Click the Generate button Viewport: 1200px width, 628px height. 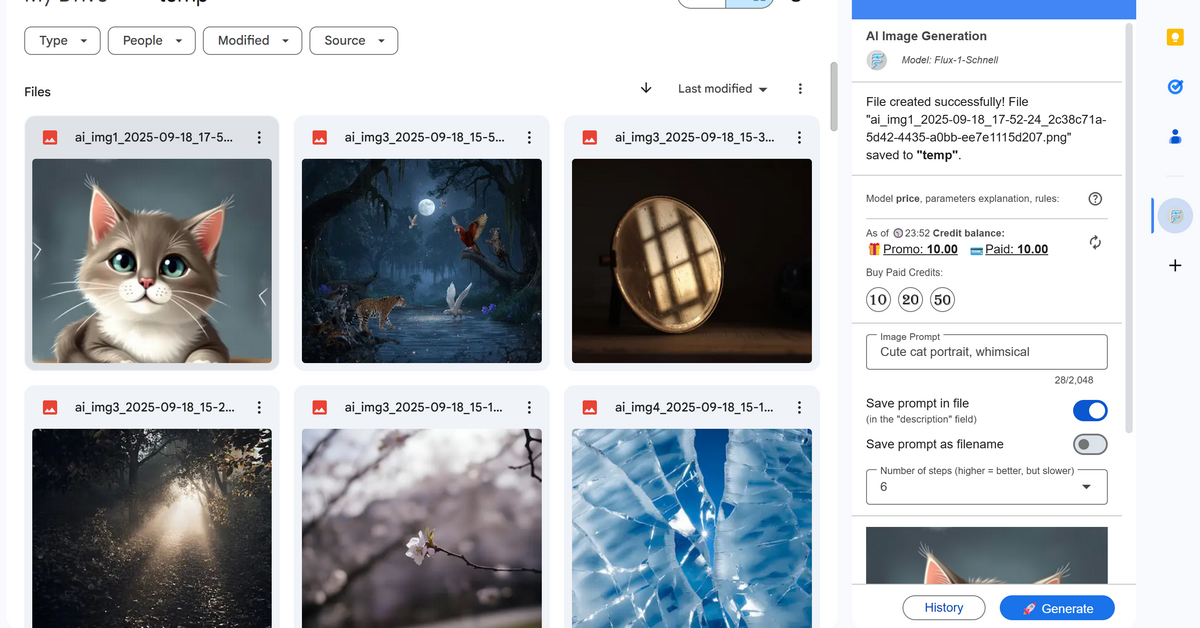[1056, 608]
